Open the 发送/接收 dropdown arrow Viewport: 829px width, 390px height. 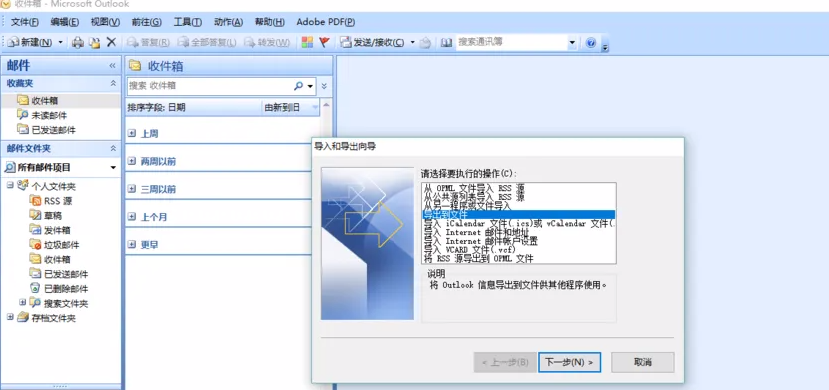(412, 42)
